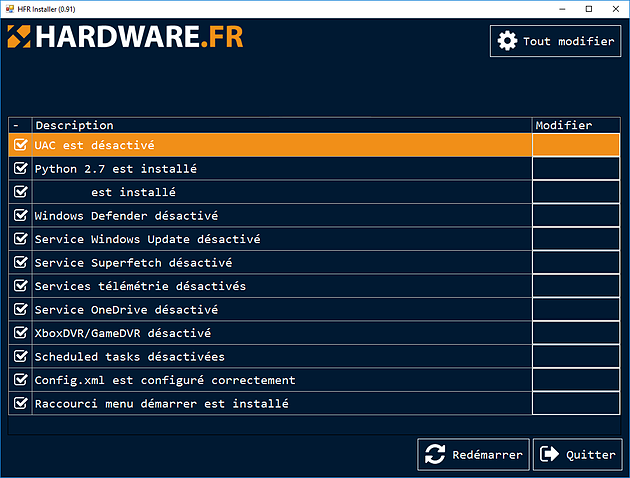Select Service OneDrive désactivé text

click(126, 310)
